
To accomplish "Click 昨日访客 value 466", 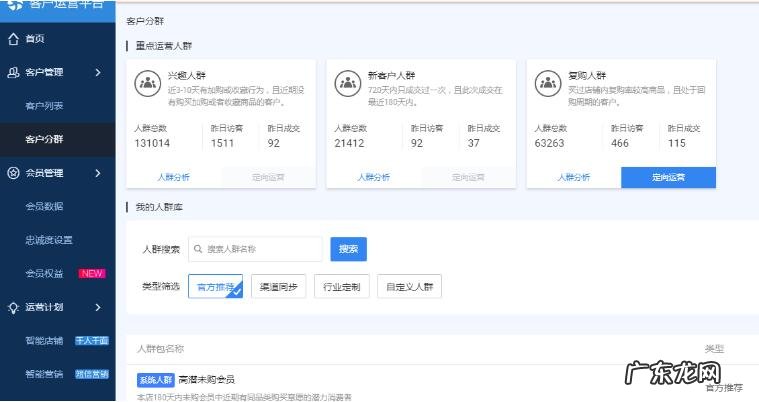I will click(620, 143).
